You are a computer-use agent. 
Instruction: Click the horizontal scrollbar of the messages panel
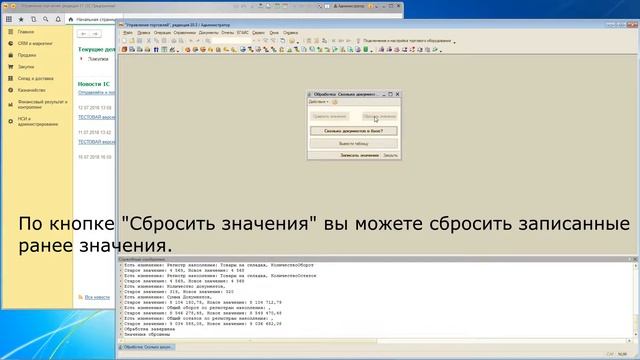(x=376, y=340)
